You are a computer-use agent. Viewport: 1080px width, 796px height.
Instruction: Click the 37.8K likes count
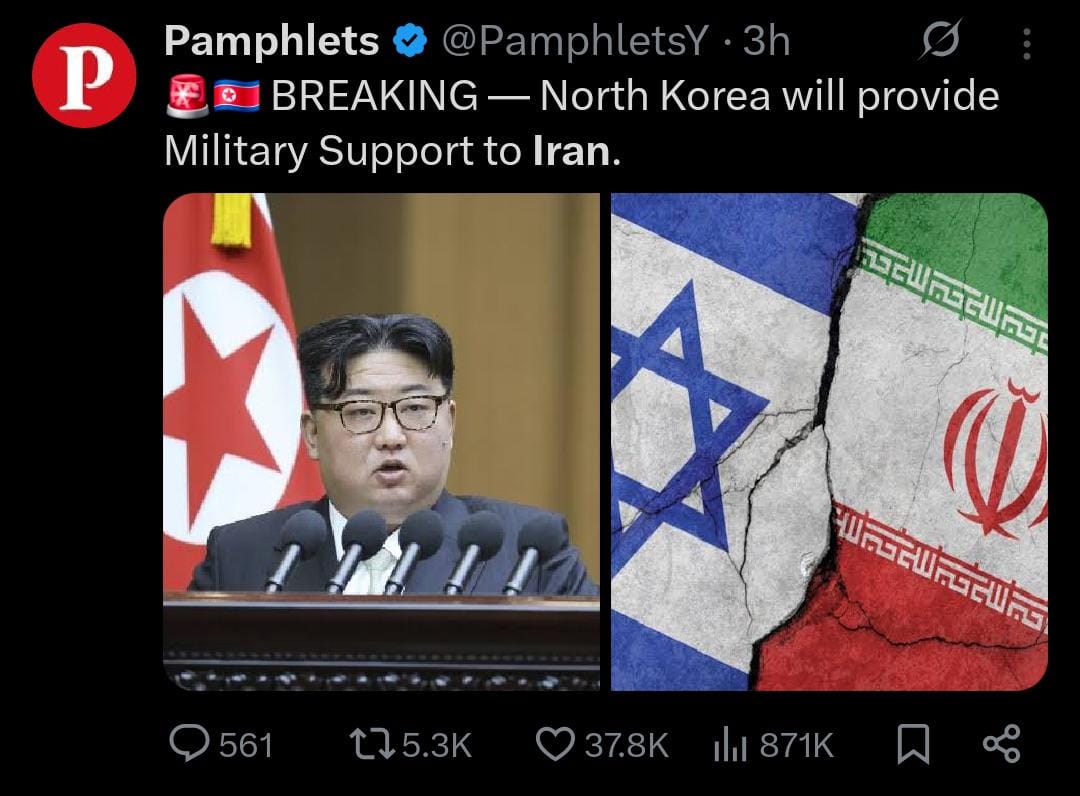(627, 745)
